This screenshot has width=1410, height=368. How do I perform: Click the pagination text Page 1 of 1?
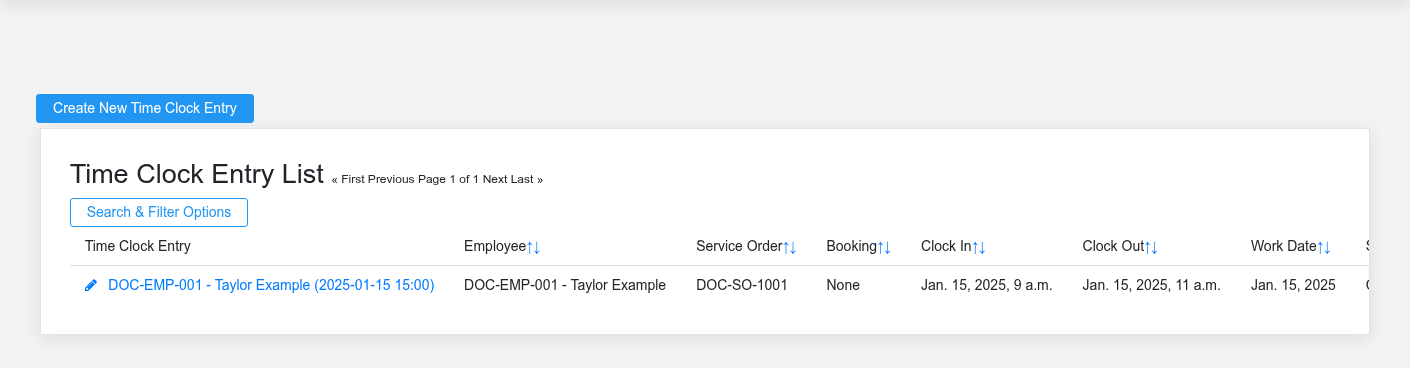(x=449, y=179)
